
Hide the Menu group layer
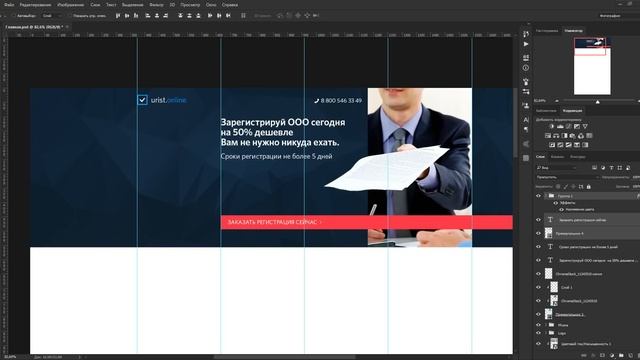[538, 325]
